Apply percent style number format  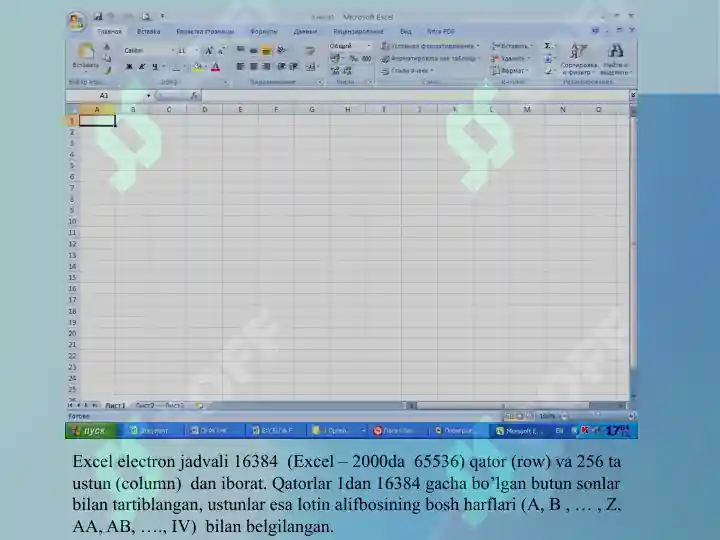pyautogui.click(x=354, y=58)
